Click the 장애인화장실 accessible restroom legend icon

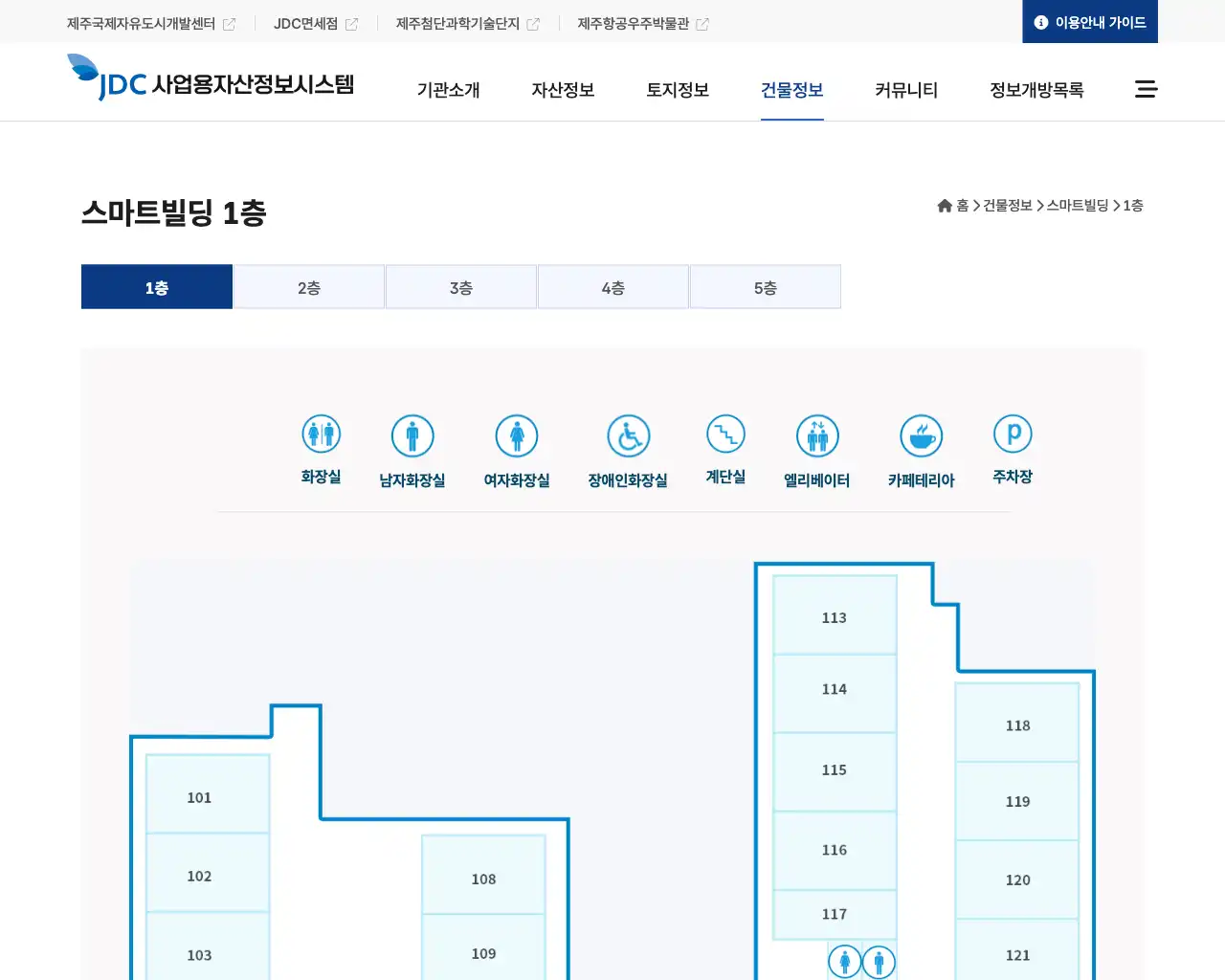629,435
